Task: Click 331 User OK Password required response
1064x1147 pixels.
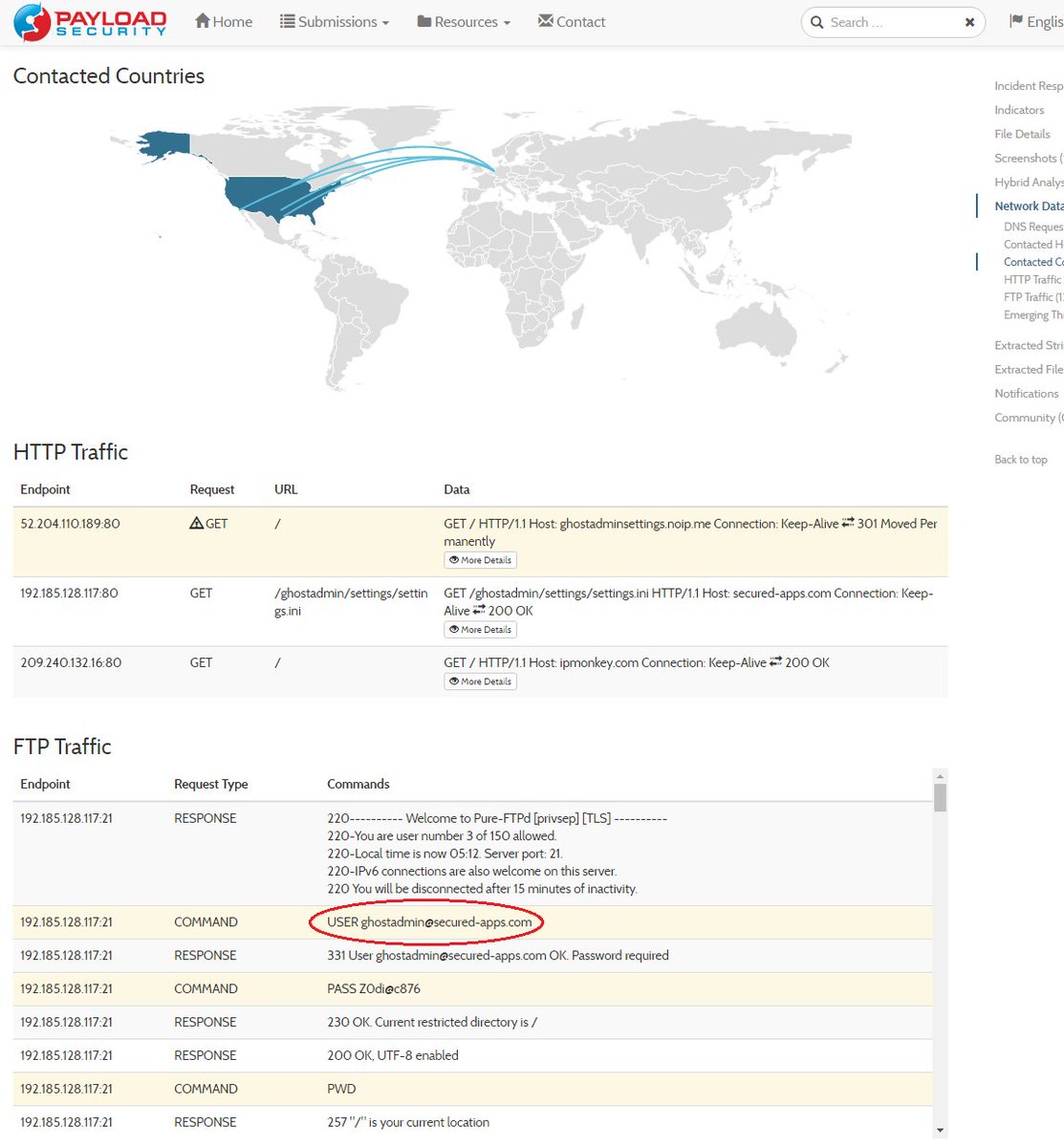Action: tap(498, 955)
